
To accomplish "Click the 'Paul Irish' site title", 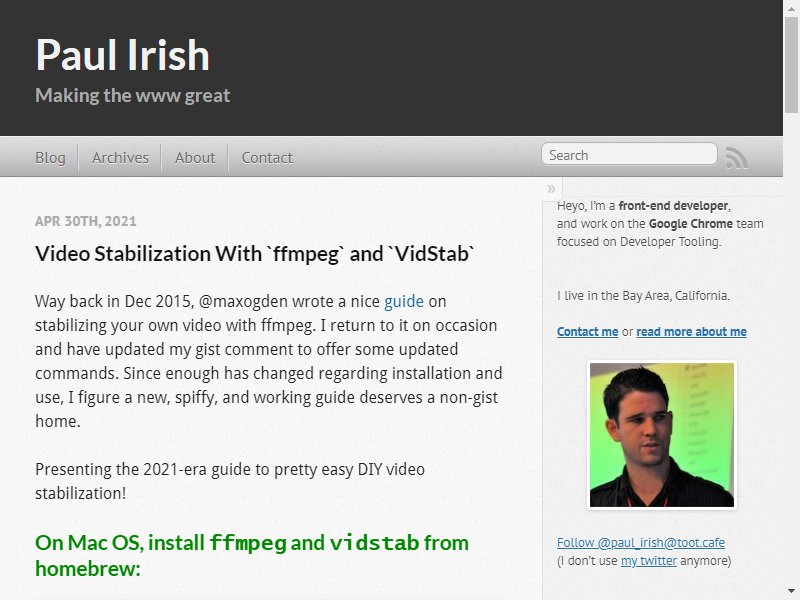I will pos(122,55).
